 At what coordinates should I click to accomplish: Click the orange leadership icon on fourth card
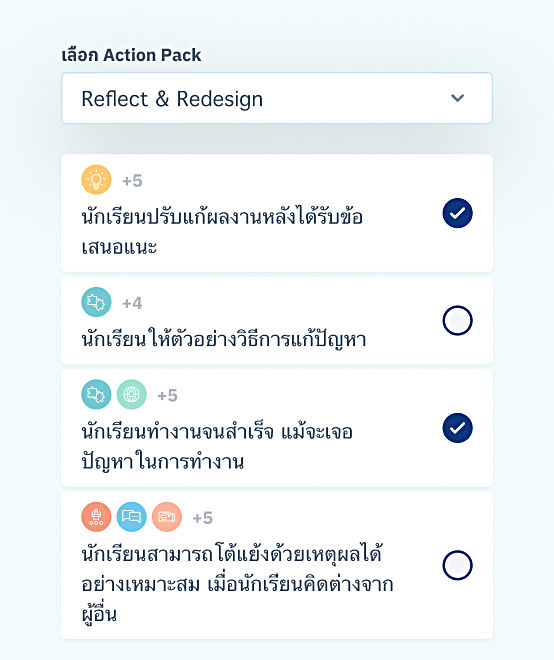pos(96,516)
